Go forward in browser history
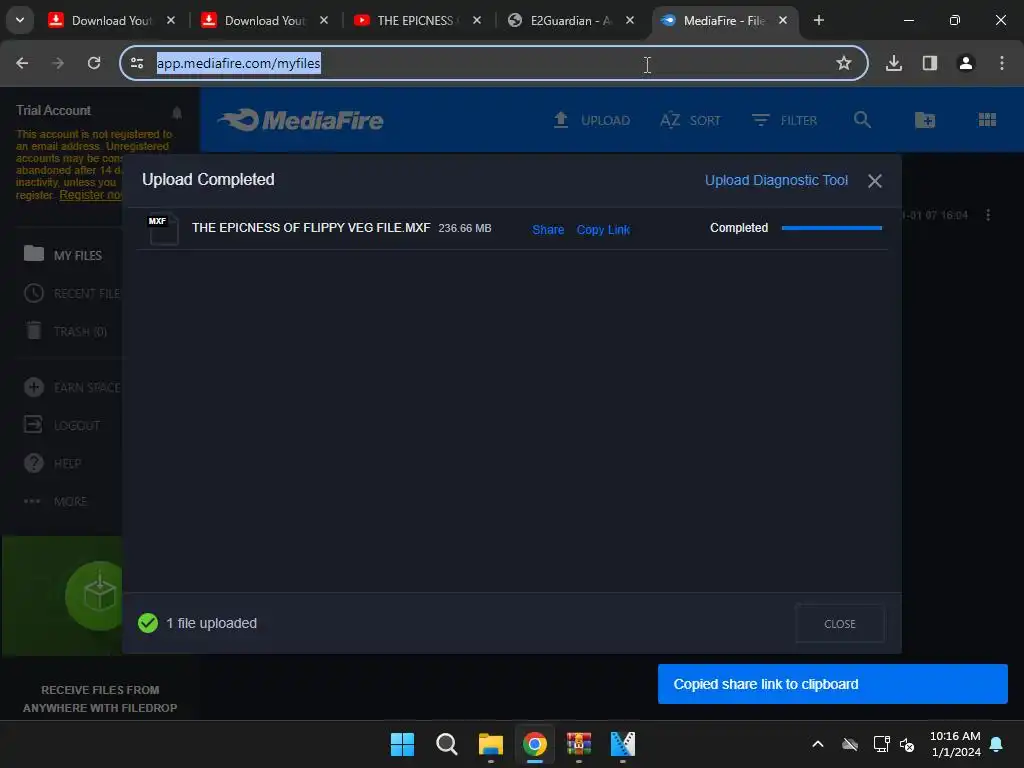Image resolution: width=1024 pixels, height=768 pixels. point(58,63)
